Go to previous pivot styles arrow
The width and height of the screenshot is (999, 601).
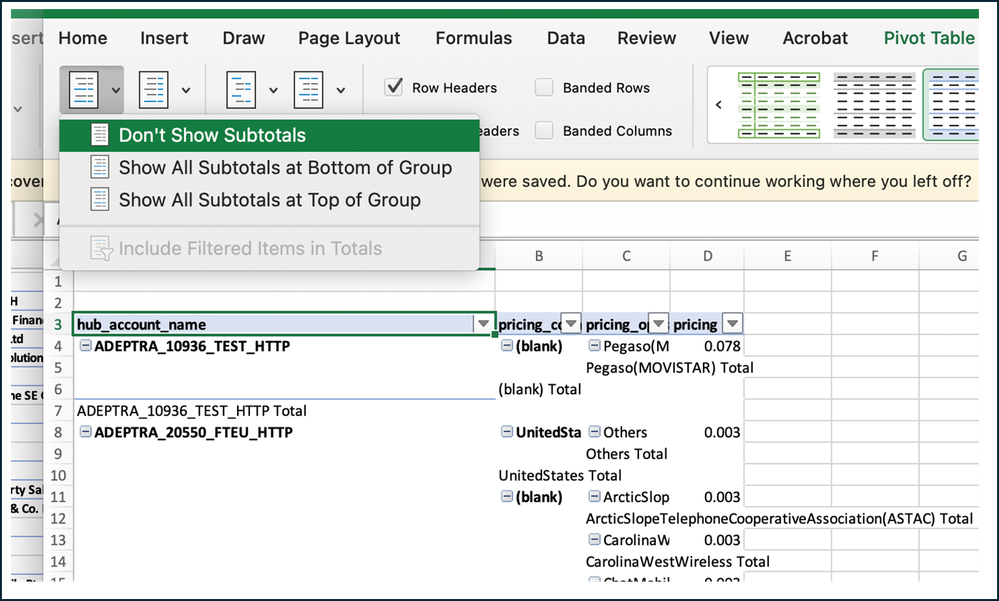tap(719, 105)
